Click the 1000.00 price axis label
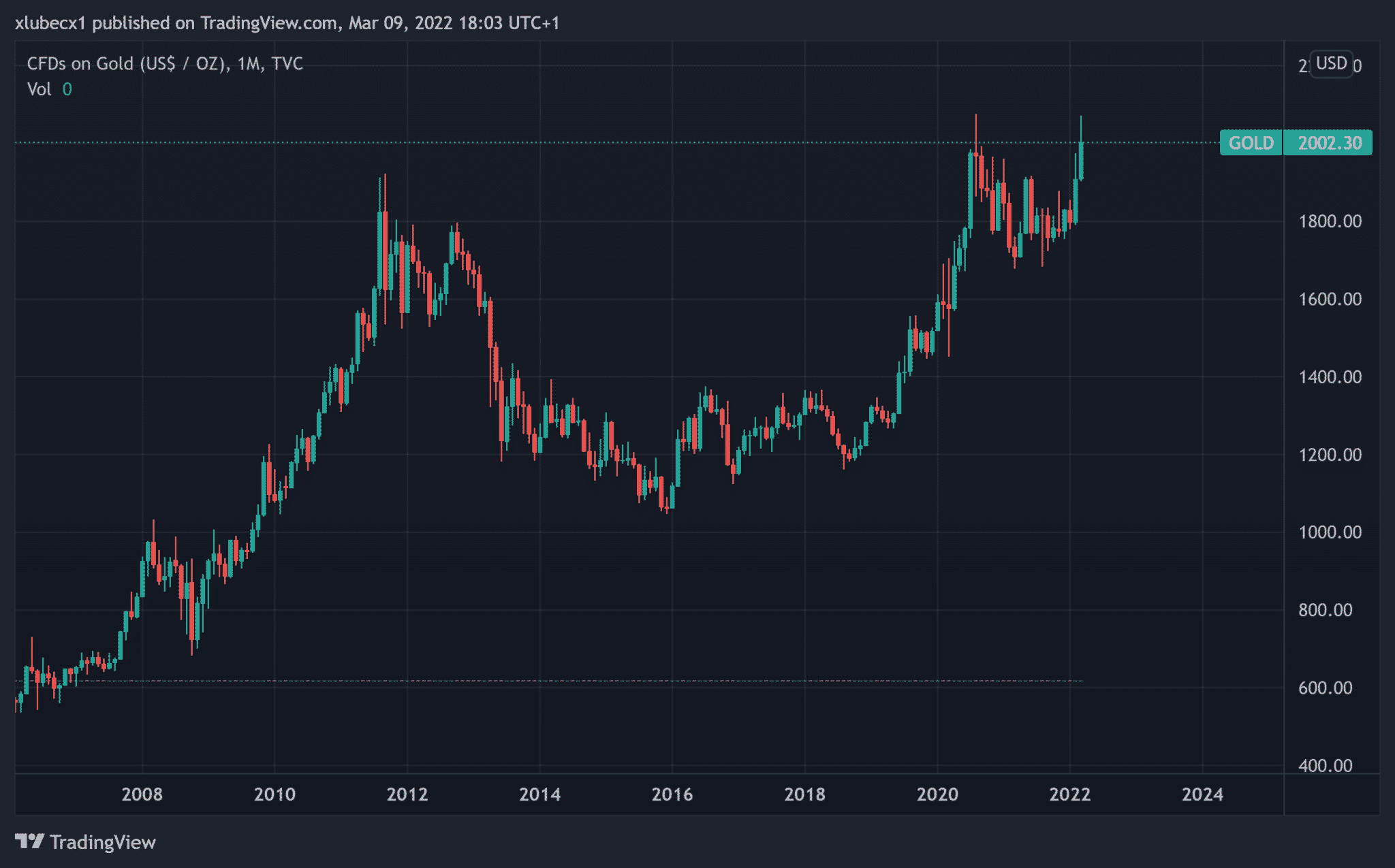 pos(1330,532)
